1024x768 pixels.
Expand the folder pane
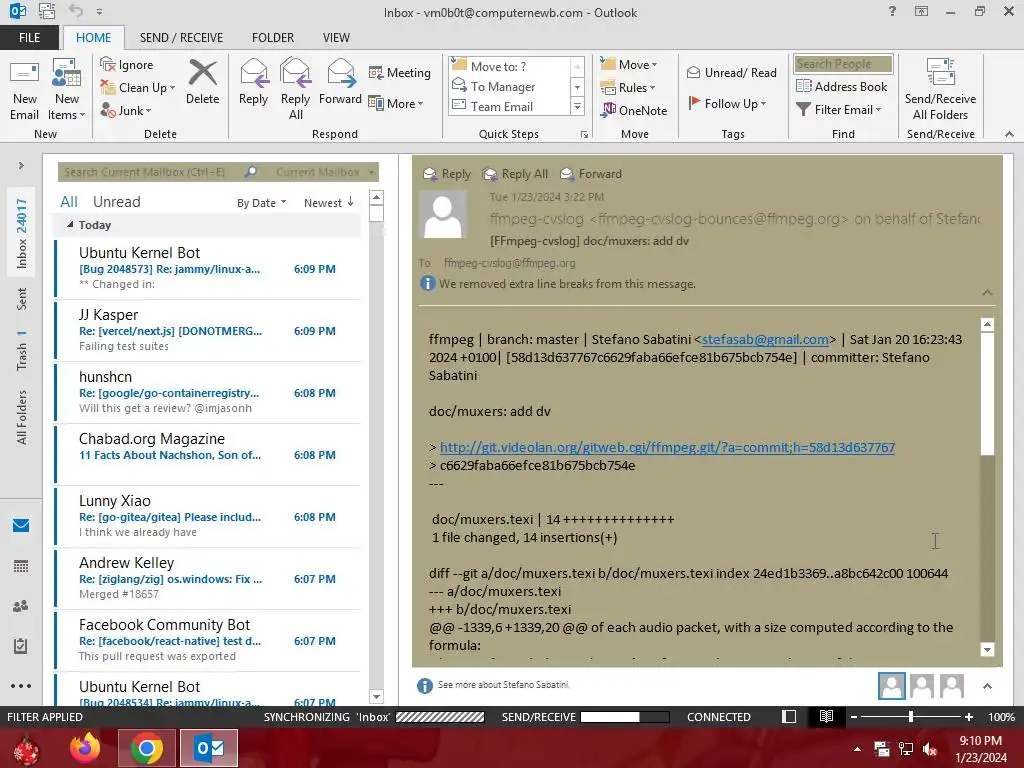click(x=21, y=166)
